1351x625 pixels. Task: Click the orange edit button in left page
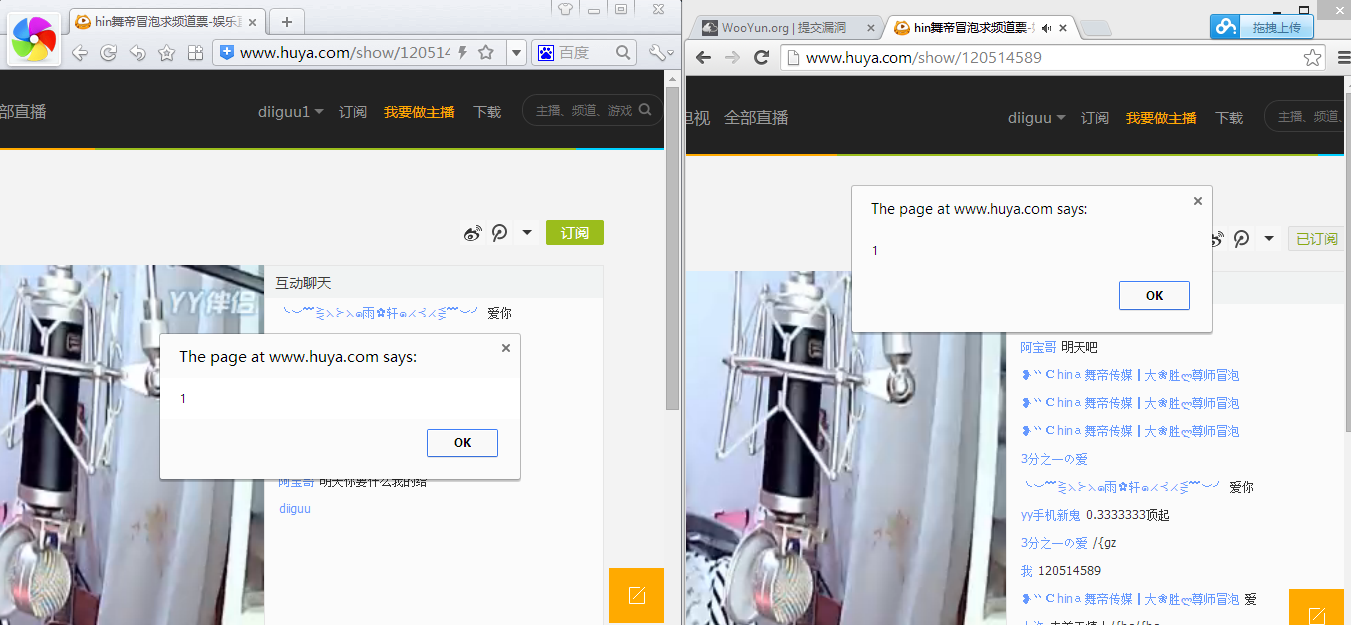tap(636, 595)
